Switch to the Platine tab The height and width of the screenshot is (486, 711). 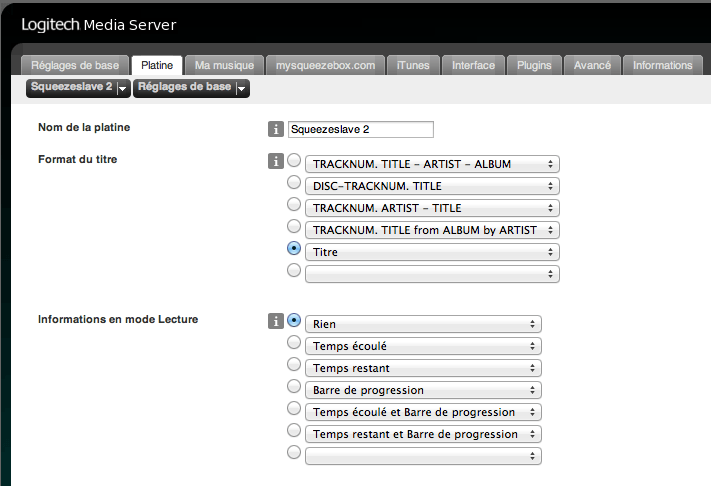(157, 65)
